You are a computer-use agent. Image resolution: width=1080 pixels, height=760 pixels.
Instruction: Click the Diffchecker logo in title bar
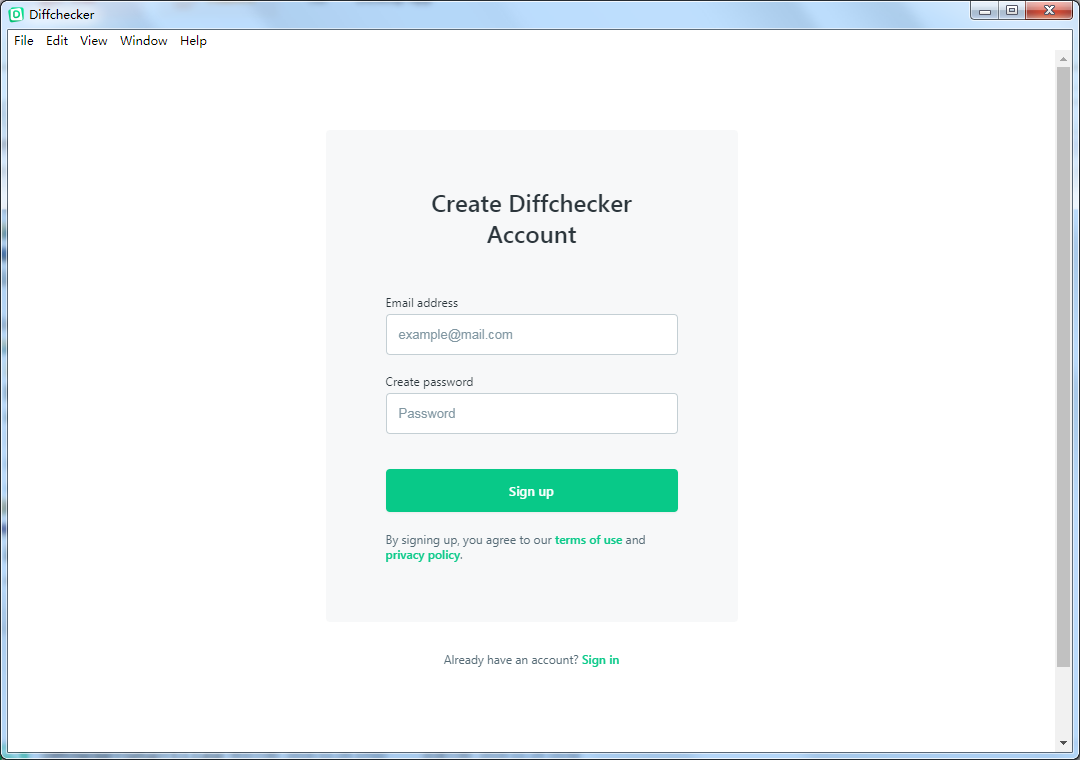[x=16, y=14]
